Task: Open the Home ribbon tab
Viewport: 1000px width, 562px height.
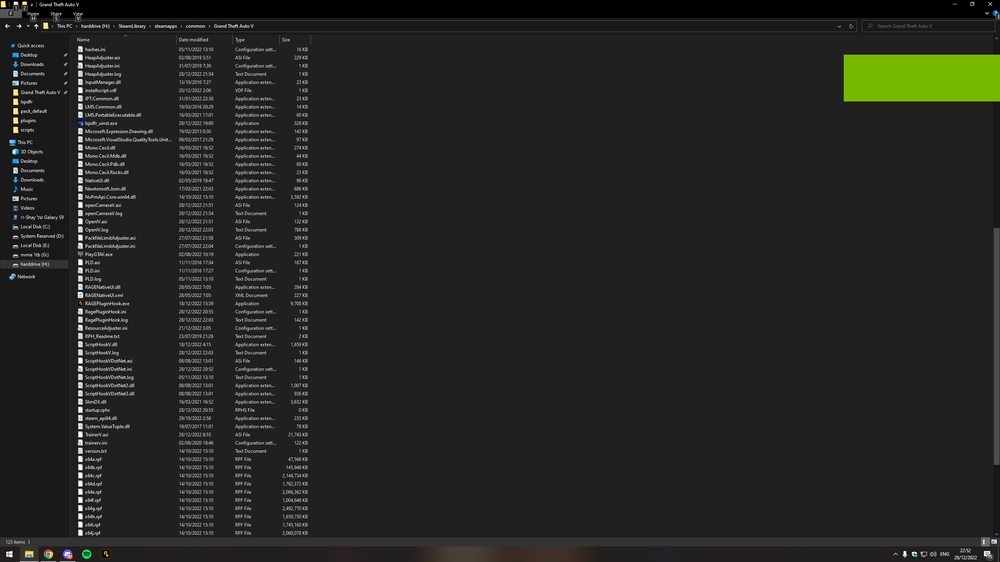Action: [x=33, y=13]
